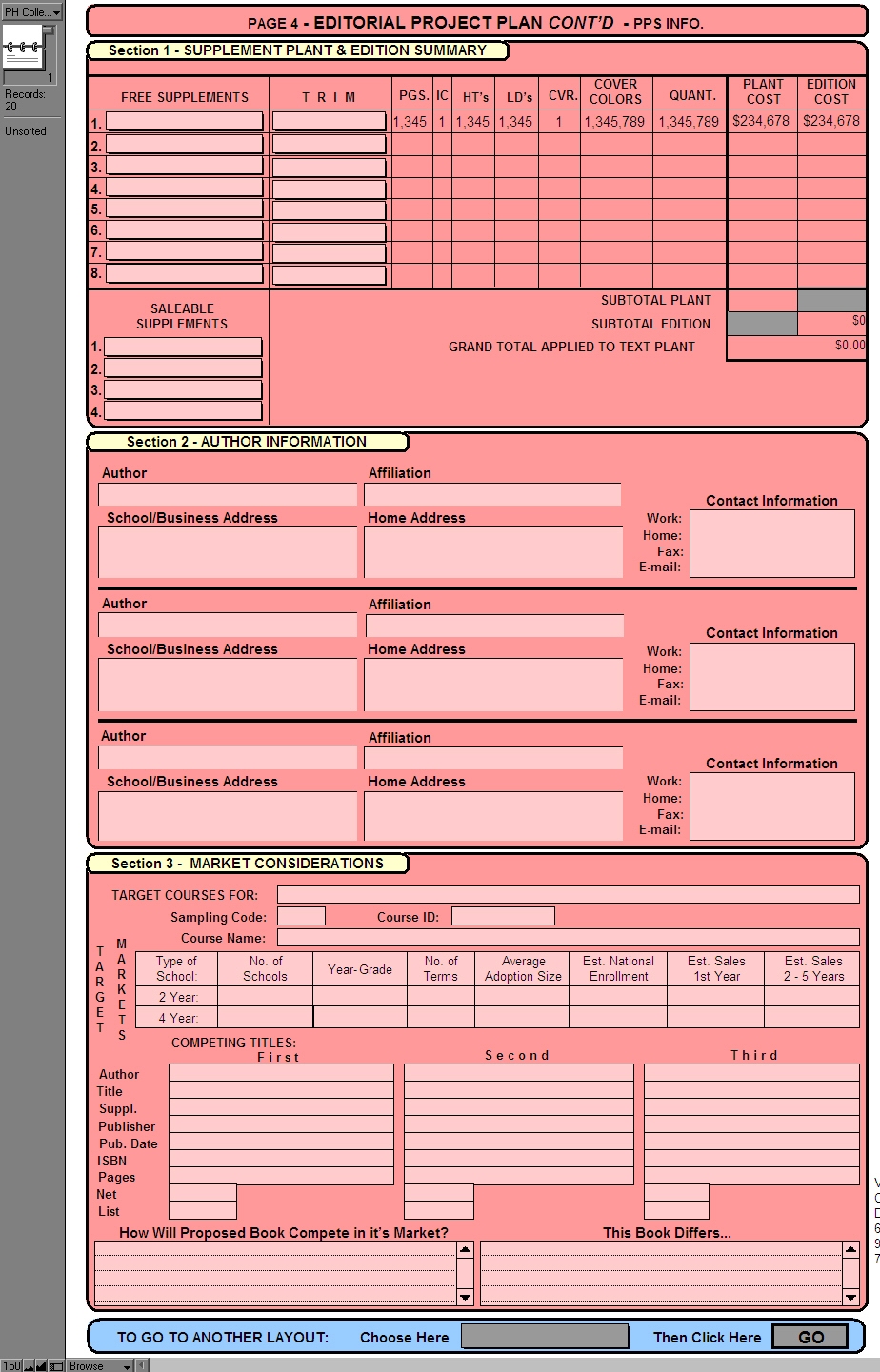Click the zoom in mountain icon
The image size is (880, 1372).
pyautogui.click(x=42, y=1365)
